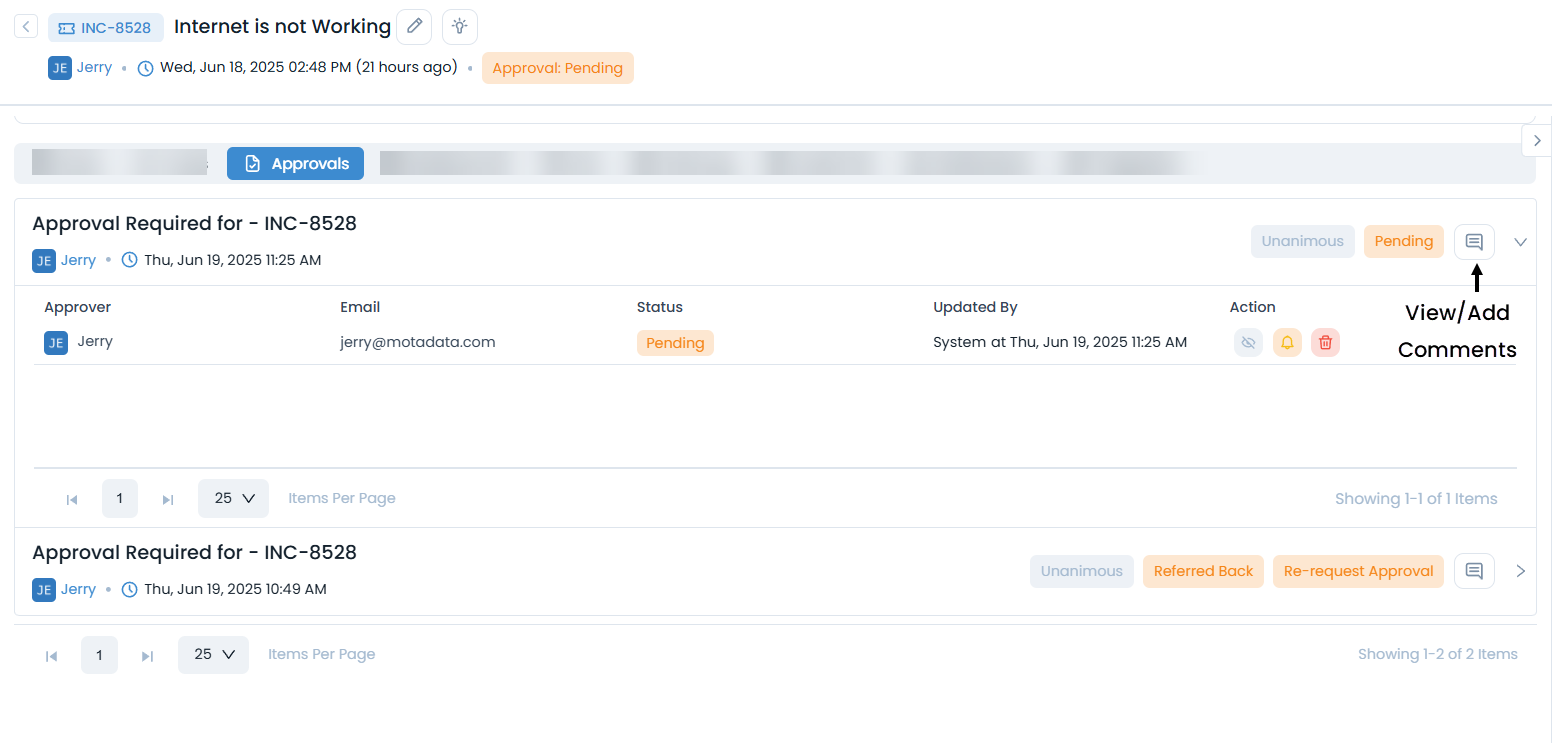
Task: Open Jerry's profile link under the title
Action: point(94,67)
